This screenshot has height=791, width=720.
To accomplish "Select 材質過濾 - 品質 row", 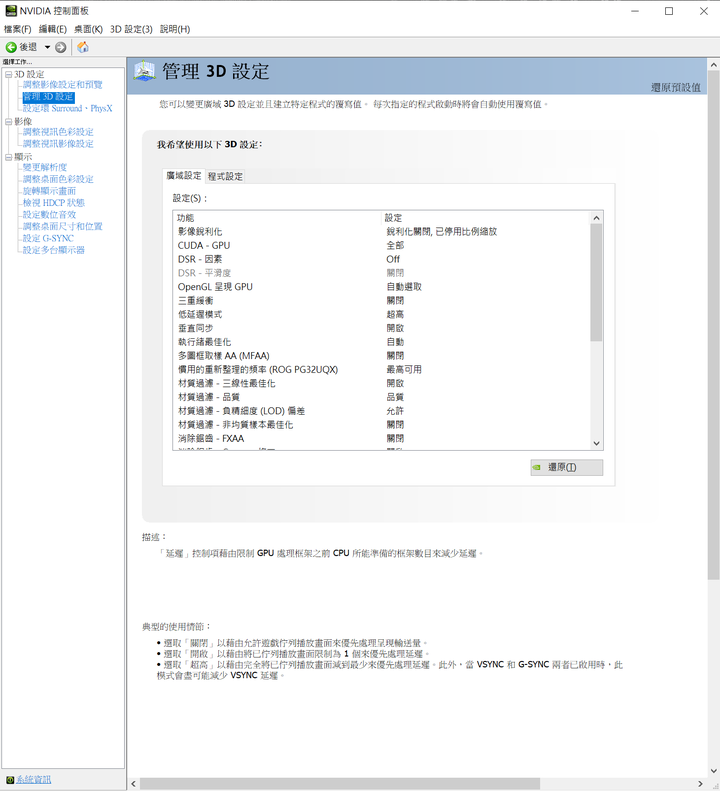I will 381,397.
